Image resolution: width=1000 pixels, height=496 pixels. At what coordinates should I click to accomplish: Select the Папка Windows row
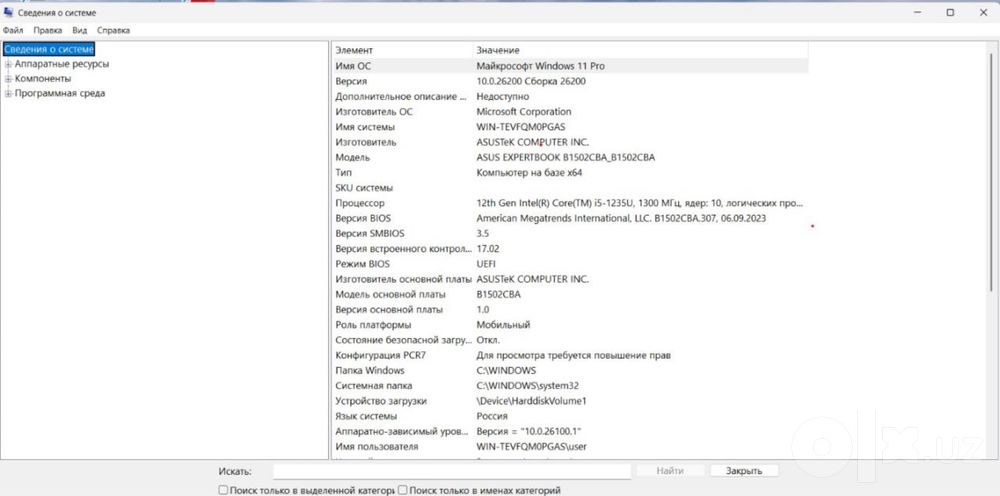571,370
